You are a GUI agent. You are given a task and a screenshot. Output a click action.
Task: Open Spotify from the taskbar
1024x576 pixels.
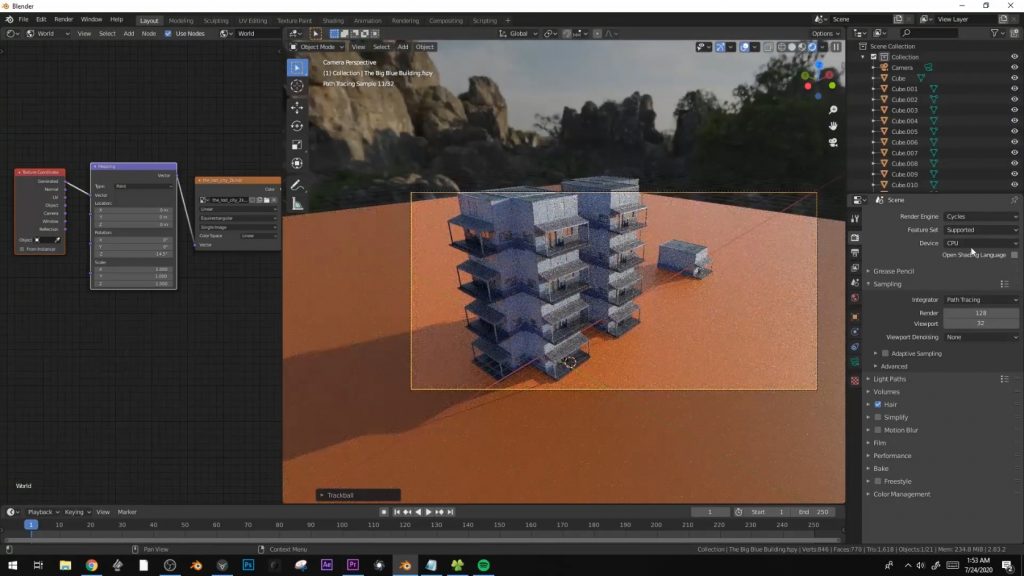coord(483,565)
